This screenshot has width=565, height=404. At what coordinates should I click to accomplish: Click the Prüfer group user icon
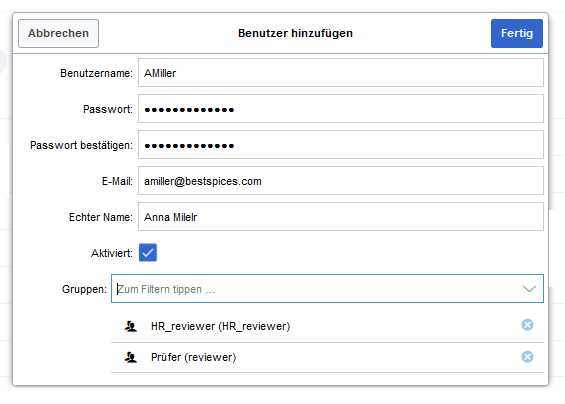[x=131, y=358]
